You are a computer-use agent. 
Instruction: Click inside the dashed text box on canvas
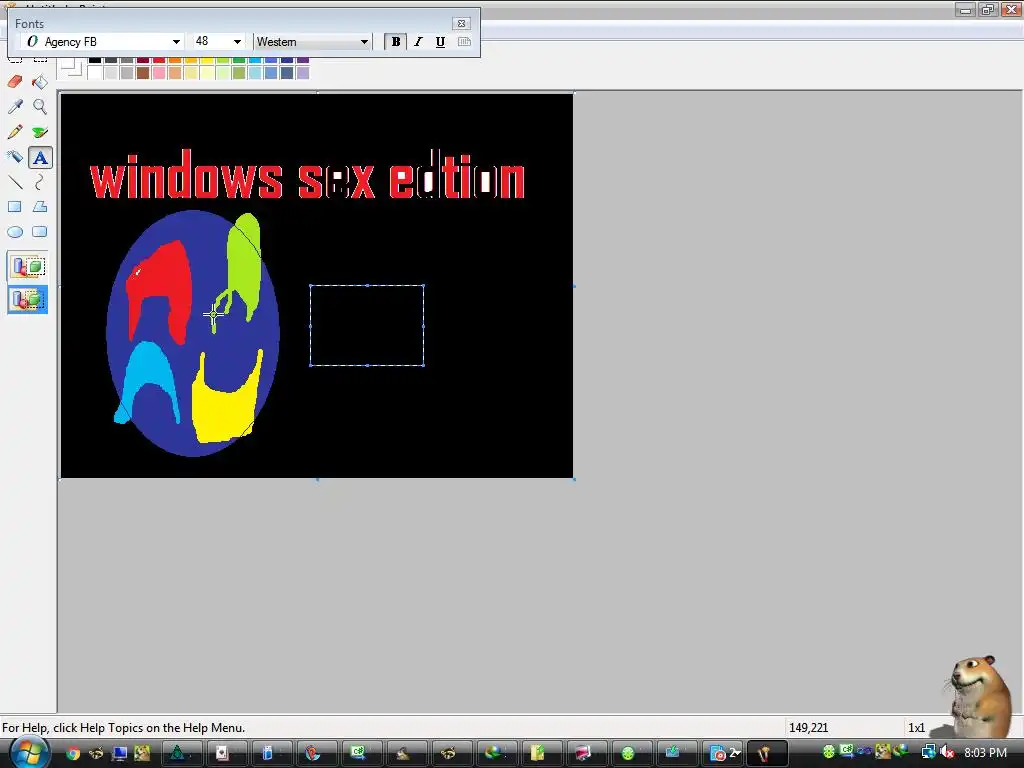click(367, 325)
